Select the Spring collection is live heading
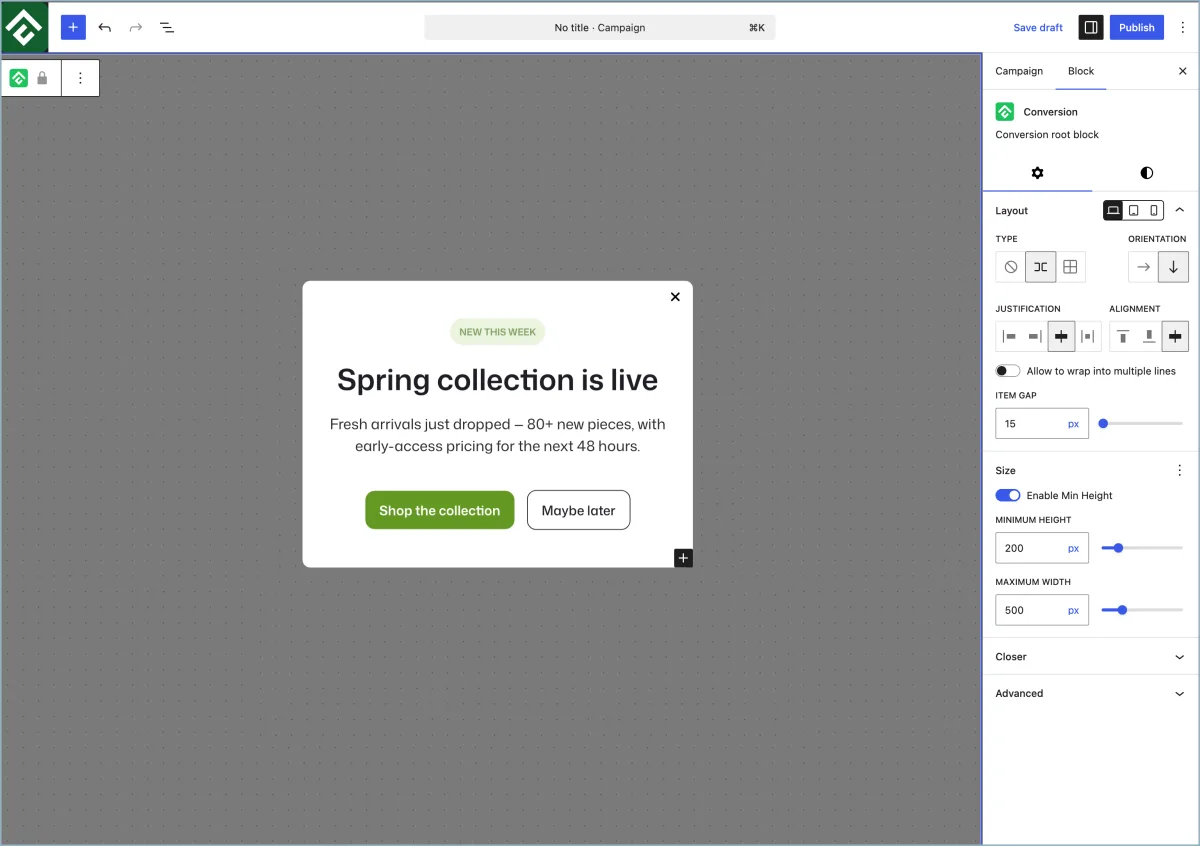The width and height of the screenshot is (1200, 846). point(497,380)
